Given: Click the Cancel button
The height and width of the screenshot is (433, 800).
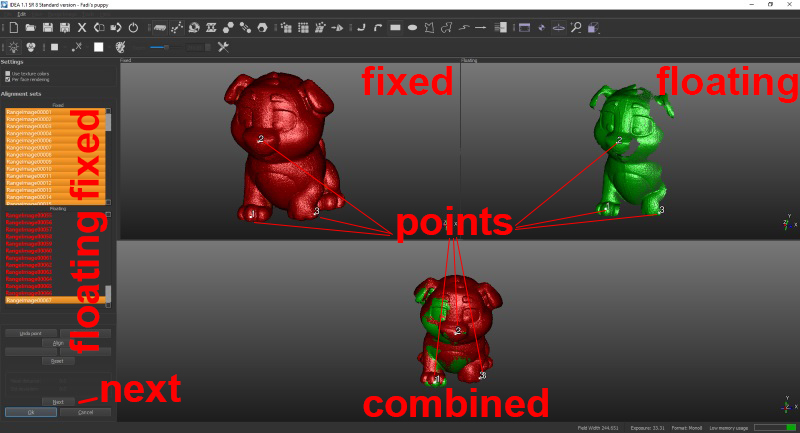Looking at the screenshot, I should [x=85, y=412].
